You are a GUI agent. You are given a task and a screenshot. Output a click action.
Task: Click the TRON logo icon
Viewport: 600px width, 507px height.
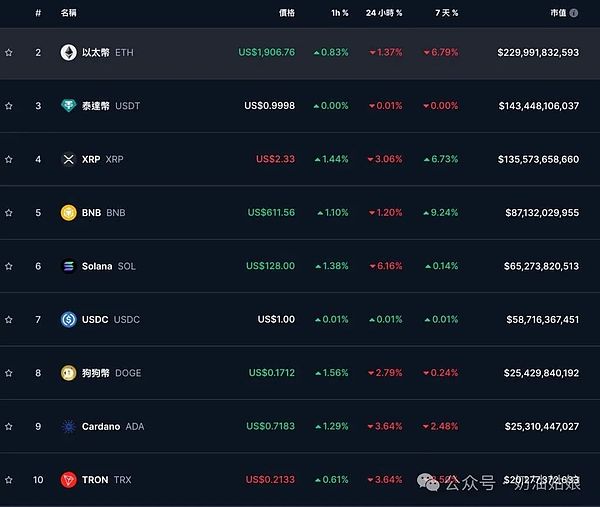coord(68,479)
